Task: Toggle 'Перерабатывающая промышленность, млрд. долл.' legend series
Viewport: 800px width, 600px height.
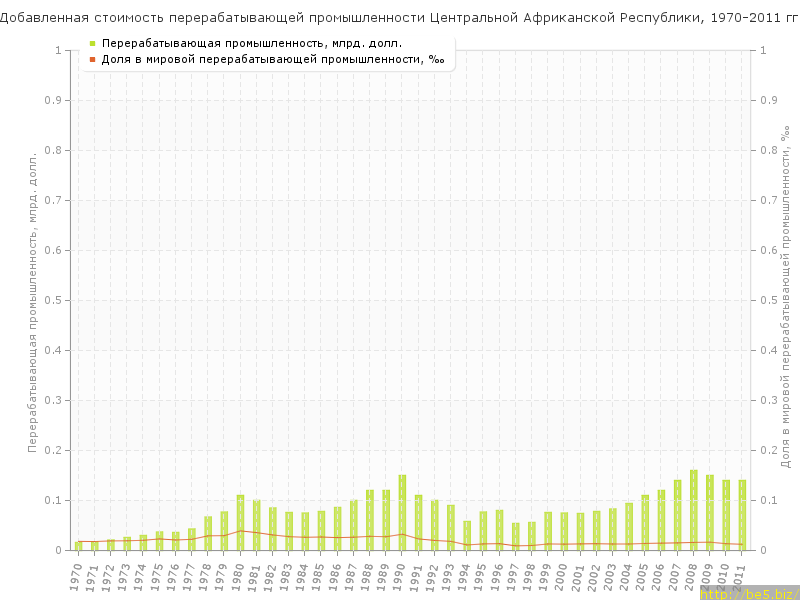Action: (x=252, y=43)
